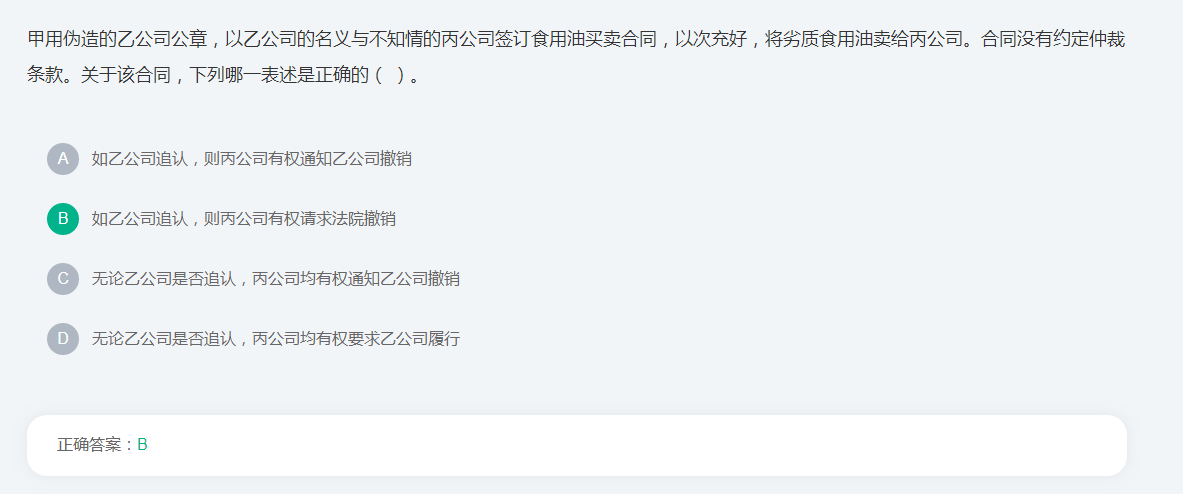Choose answer text ending with '均有权要求乙公司履行'
The image size is (1183, 494).
(275, 339)
